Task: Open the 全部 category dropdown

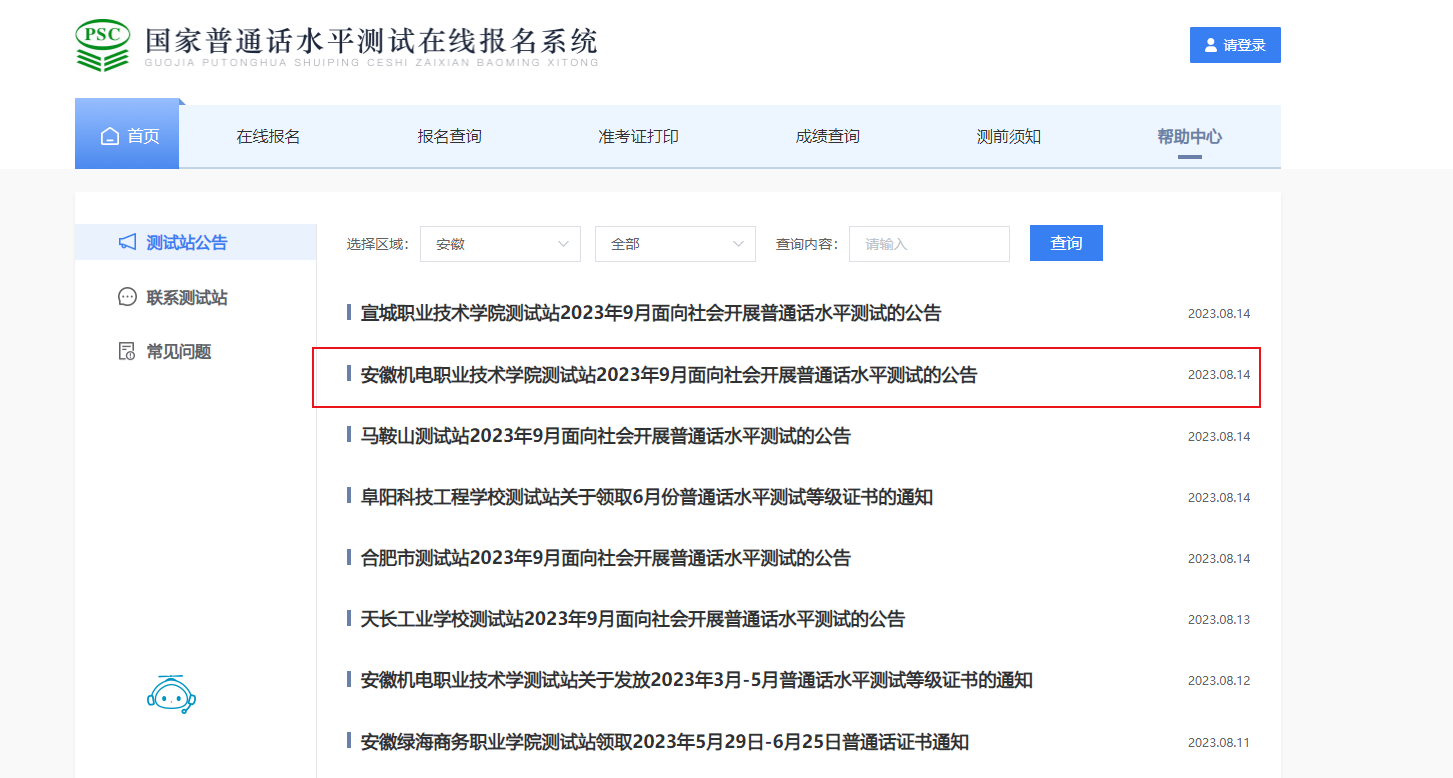Action: 675,244
